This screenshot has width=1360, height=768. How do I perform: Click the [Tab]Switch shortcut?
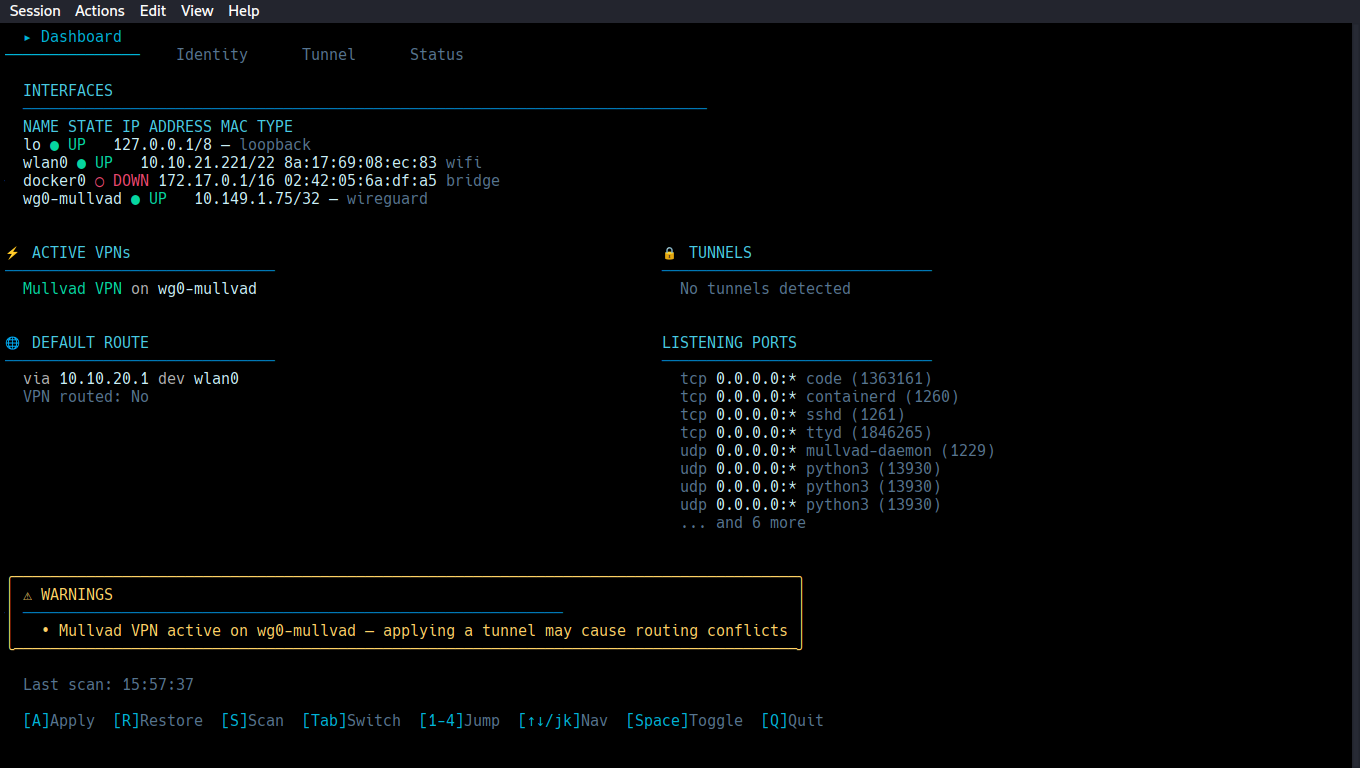click(x=352, y=721)
